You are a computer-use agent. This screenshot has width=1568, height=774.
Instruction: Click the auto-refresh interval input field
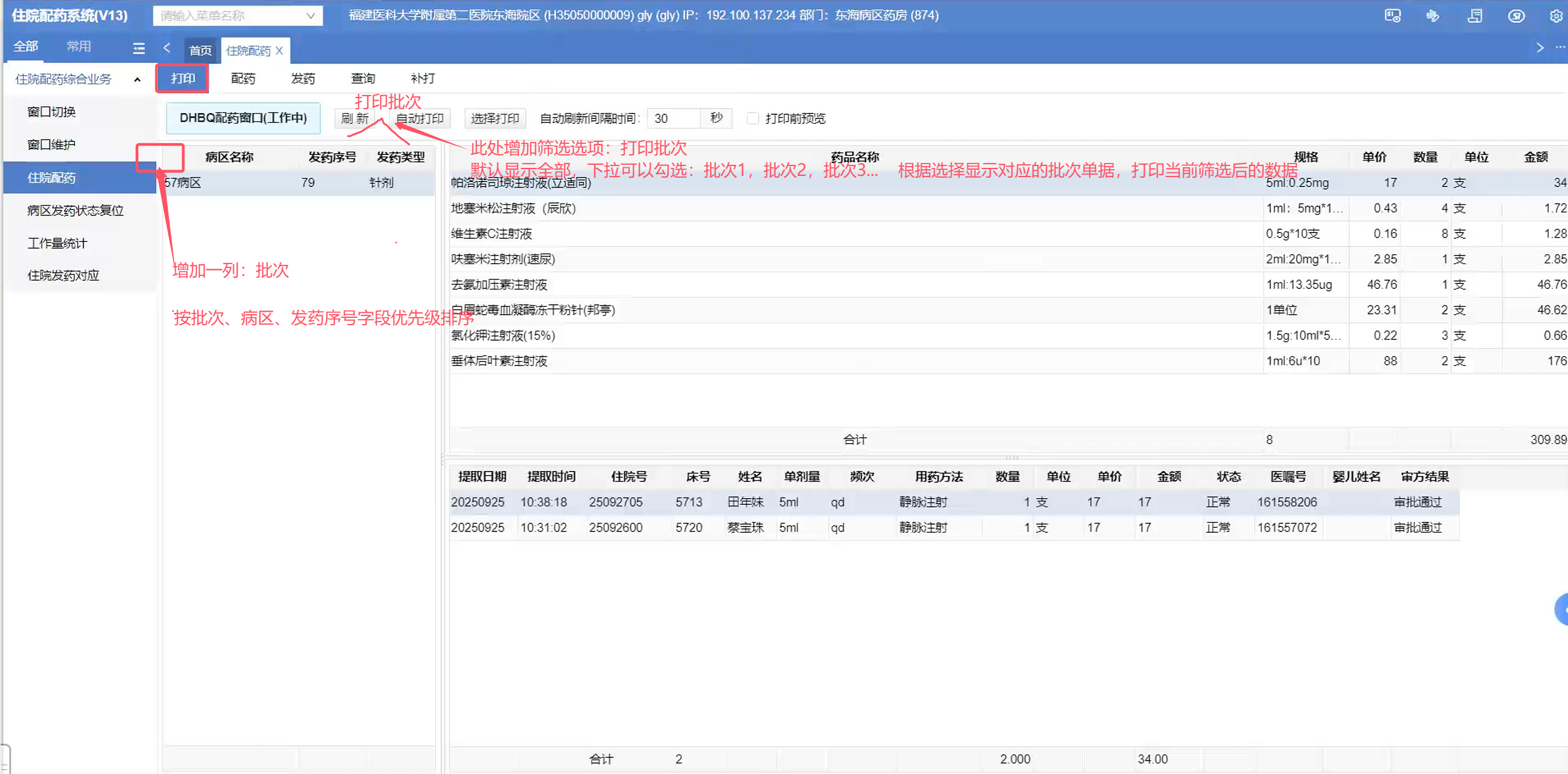pyautogui.click(x=674, y=118)
